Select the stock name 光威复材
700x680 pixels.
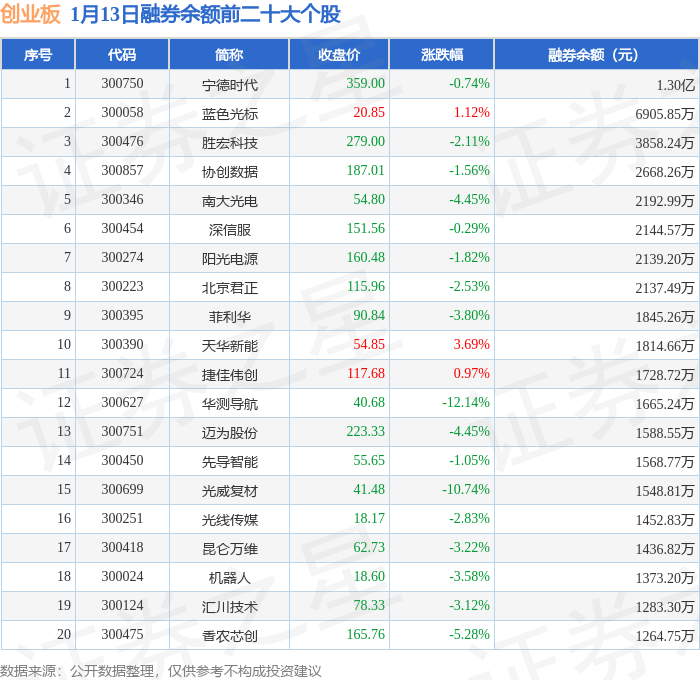click(229, 491)
